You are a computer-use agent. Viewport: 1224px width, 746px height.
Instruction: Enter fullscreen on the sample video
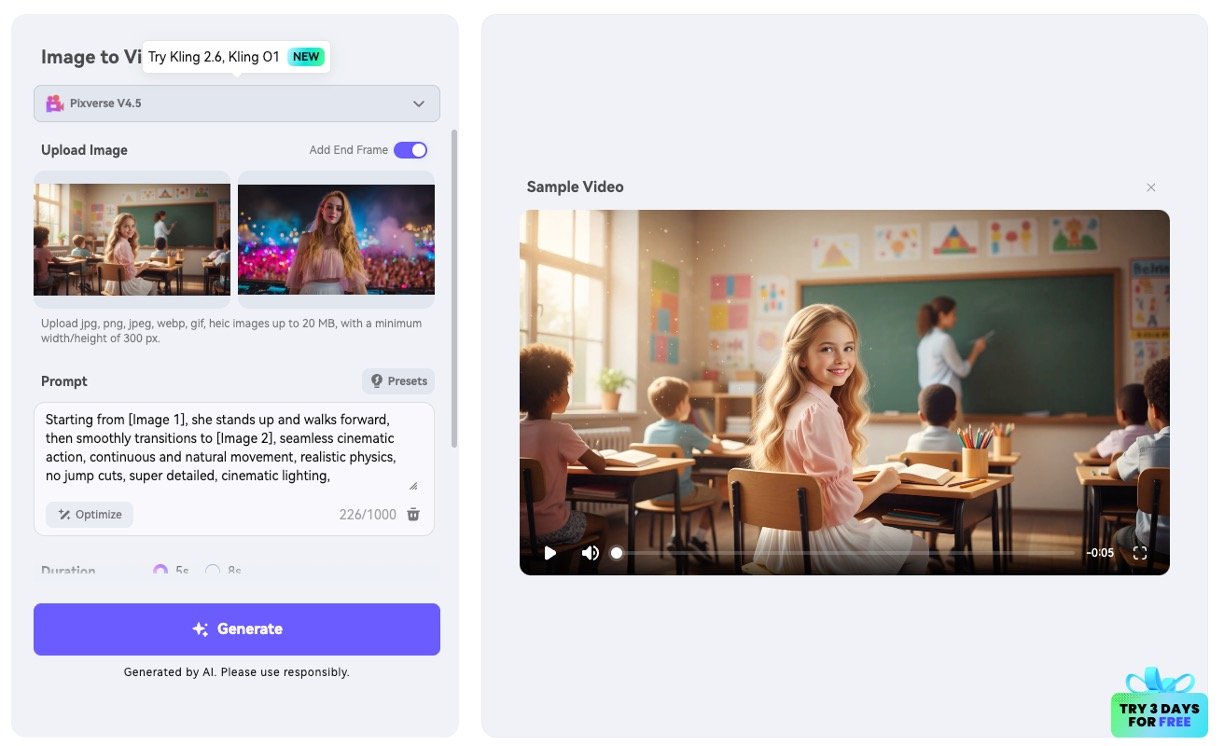click(1140, 552)
